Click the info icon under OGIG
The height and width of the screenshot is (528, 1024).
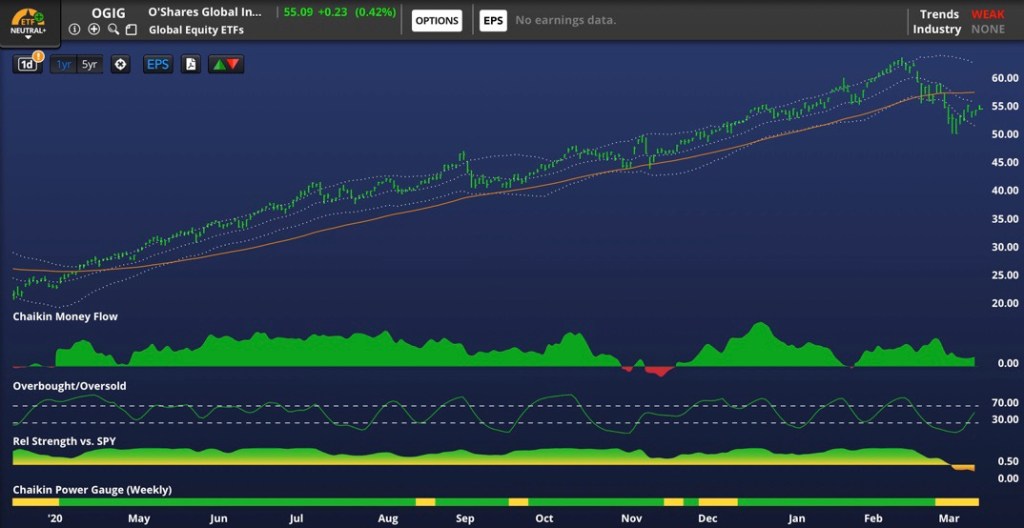pos(75,29)
